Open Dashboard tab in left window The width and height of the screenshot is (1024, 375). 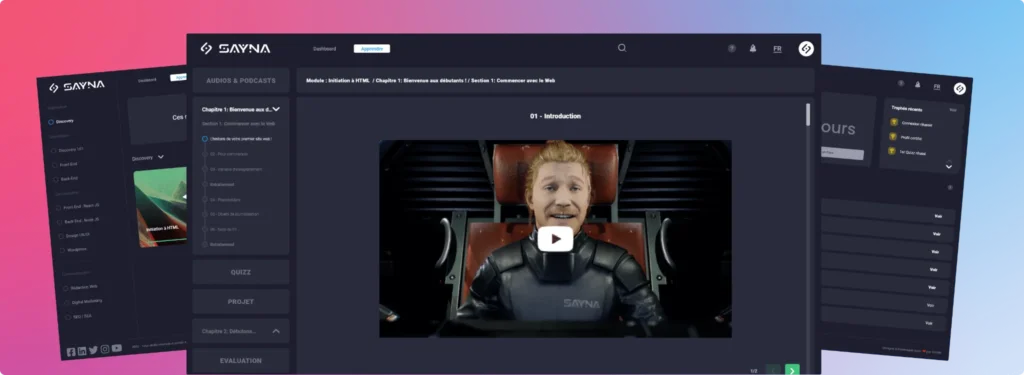click(x=147, y=80)
